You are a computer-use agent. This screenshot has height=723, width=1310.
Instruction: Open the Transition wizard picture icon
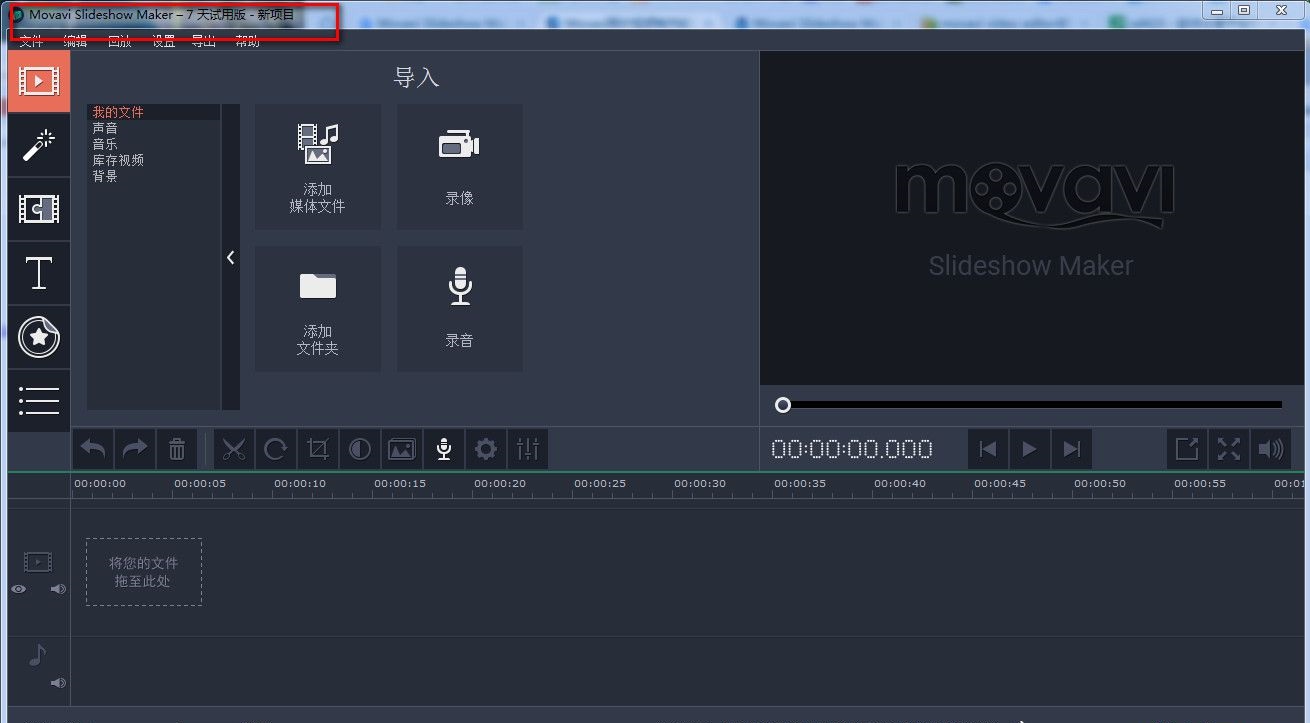[402, 450]
